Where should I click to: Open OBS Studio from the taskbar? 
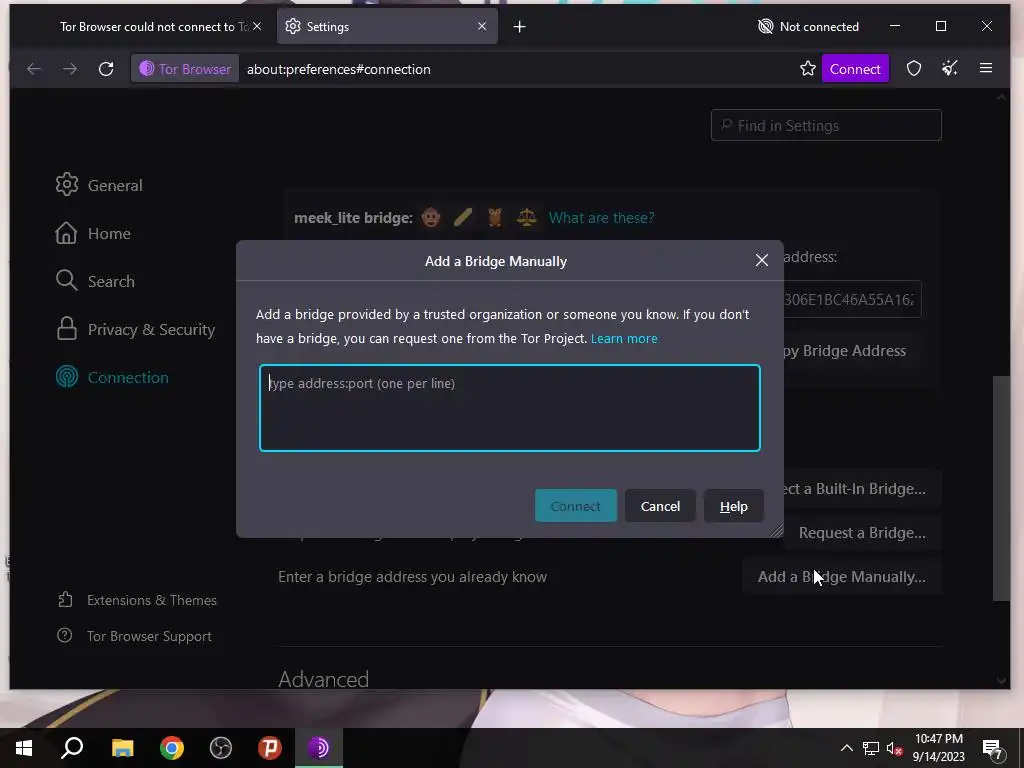click(x=221, y=748)
